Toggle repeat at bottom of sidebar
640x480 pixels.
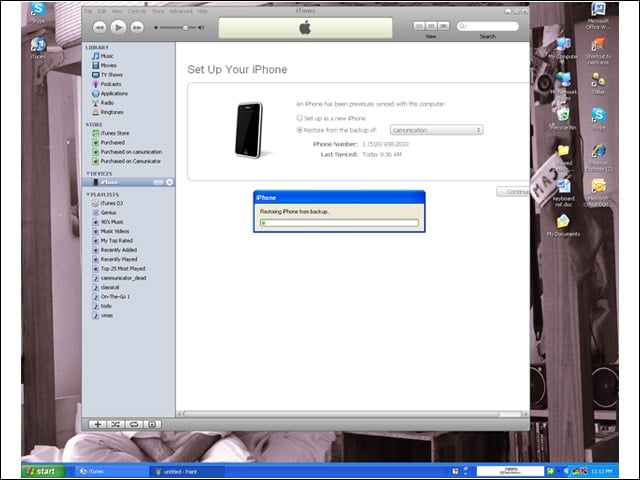133,424
